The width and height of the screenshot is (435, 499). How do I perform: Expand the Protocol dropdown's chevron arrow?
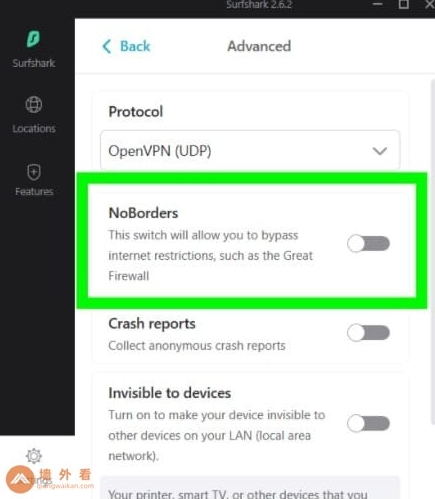tap(380, 151)
